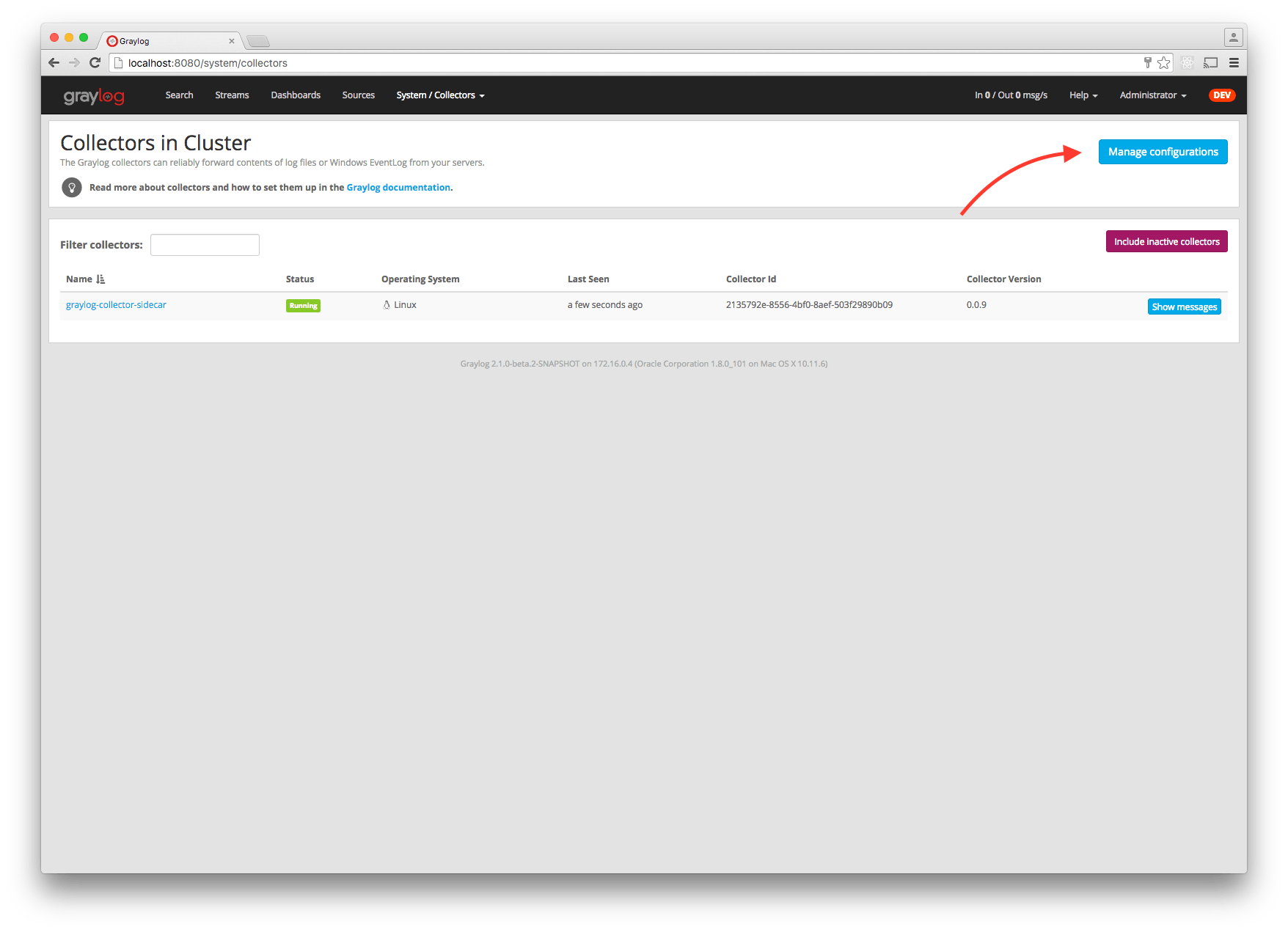The image size is (1288, 932).
Task: Click the Running status badge
Action: click(x=303, y=306)
